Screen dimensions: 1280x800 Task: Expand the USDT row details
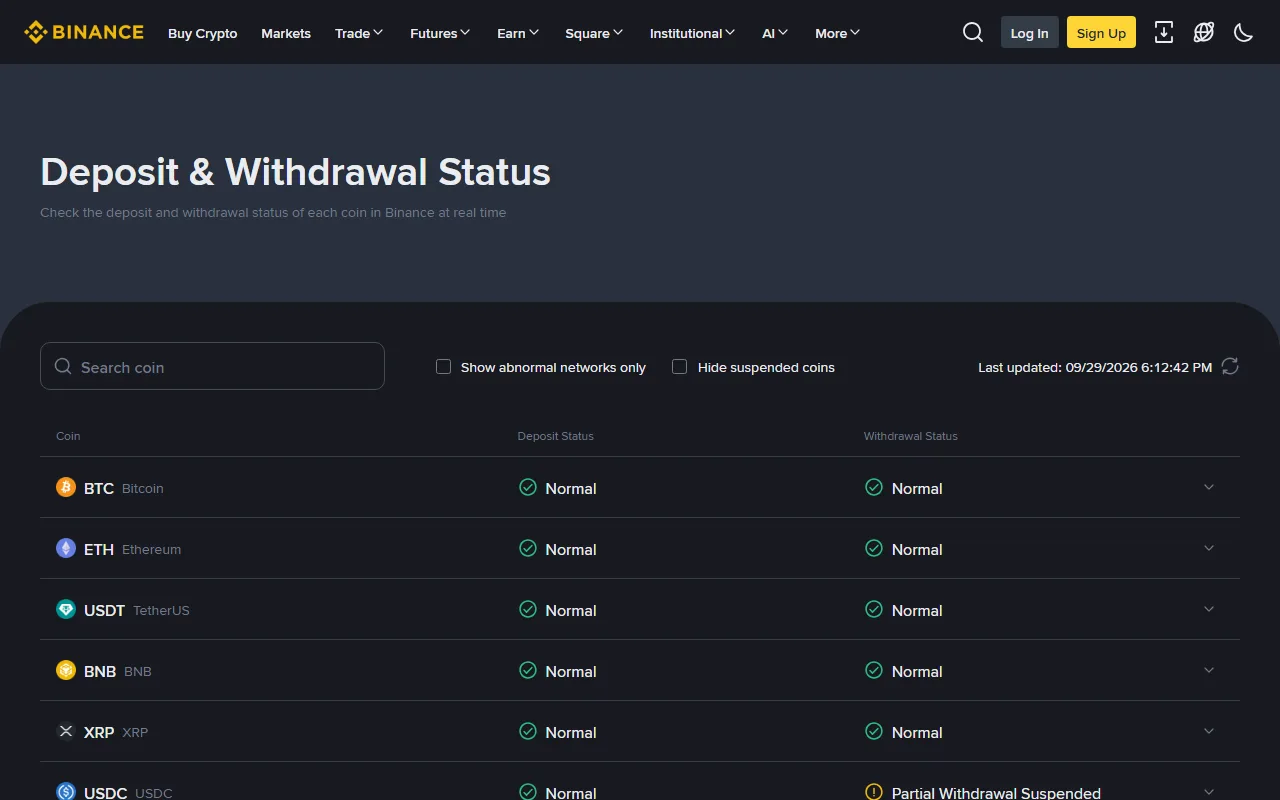click(x=1209, y=609)
